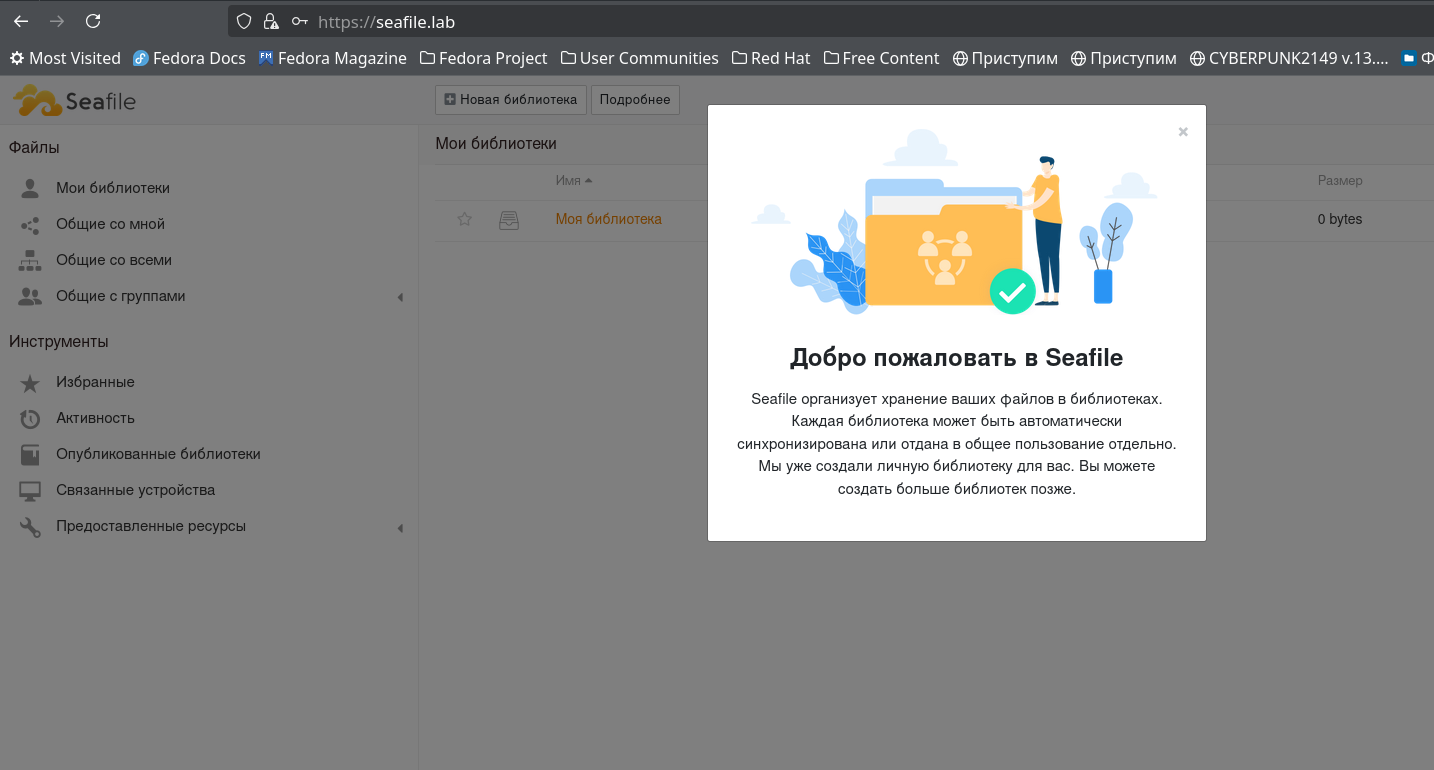1434x770 pixels.
Task: Open the CYBERPUNK2149 bookmark
Action: 1289,58
